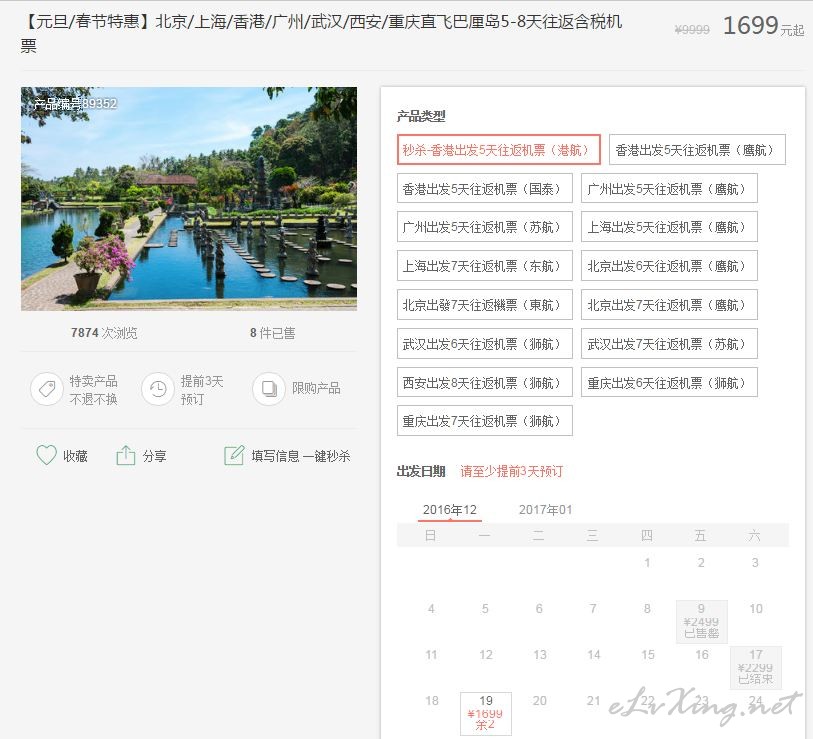Image resolution: width=813 pixels, height=739 pixels.
Task: Click the 8 件已售 sold count
Action: (273, 332)
